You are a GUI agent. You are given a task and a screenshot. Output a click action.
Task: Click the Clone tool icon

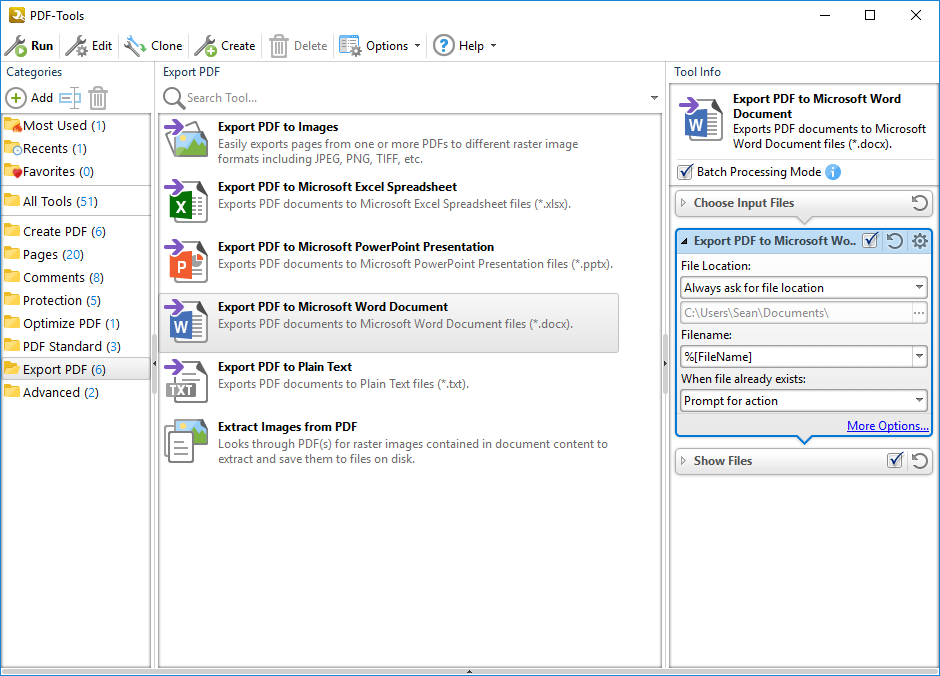point(135,46)
